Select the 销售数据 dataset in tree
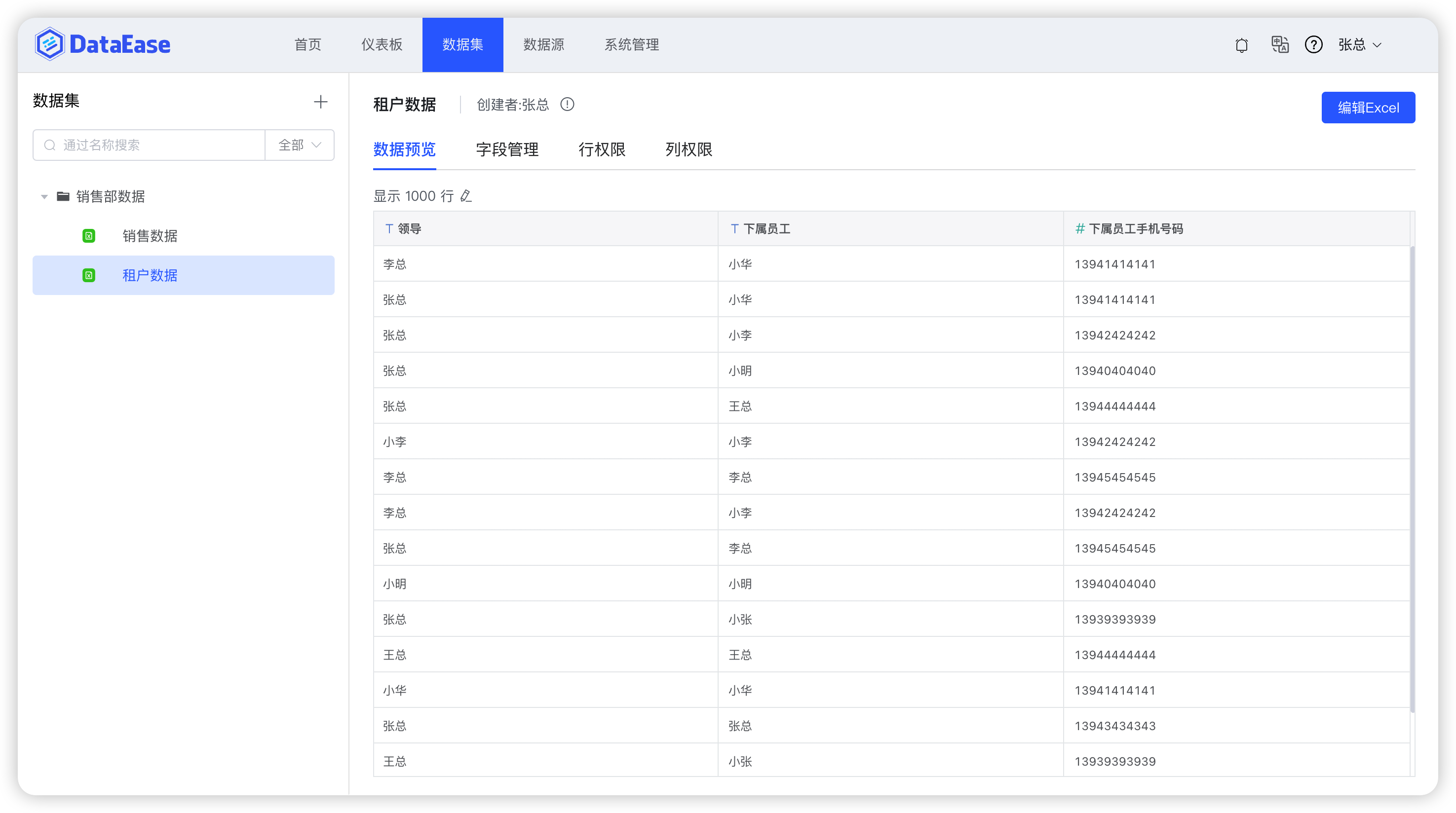The height and width of the screenshot is (813, 1456). point(150,236)
